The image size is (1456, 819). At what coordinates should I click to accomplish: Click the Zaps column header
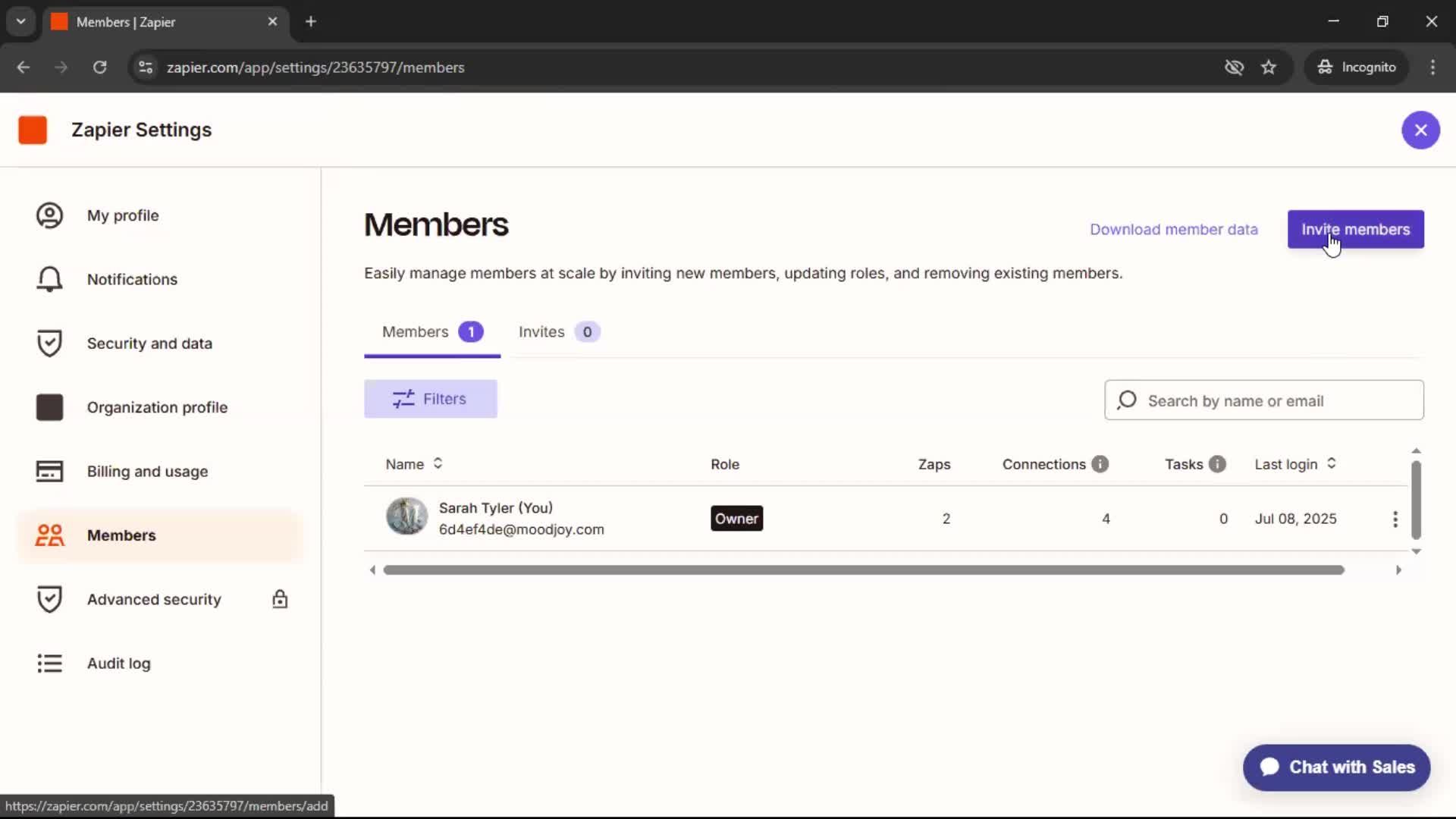point(934,464)
